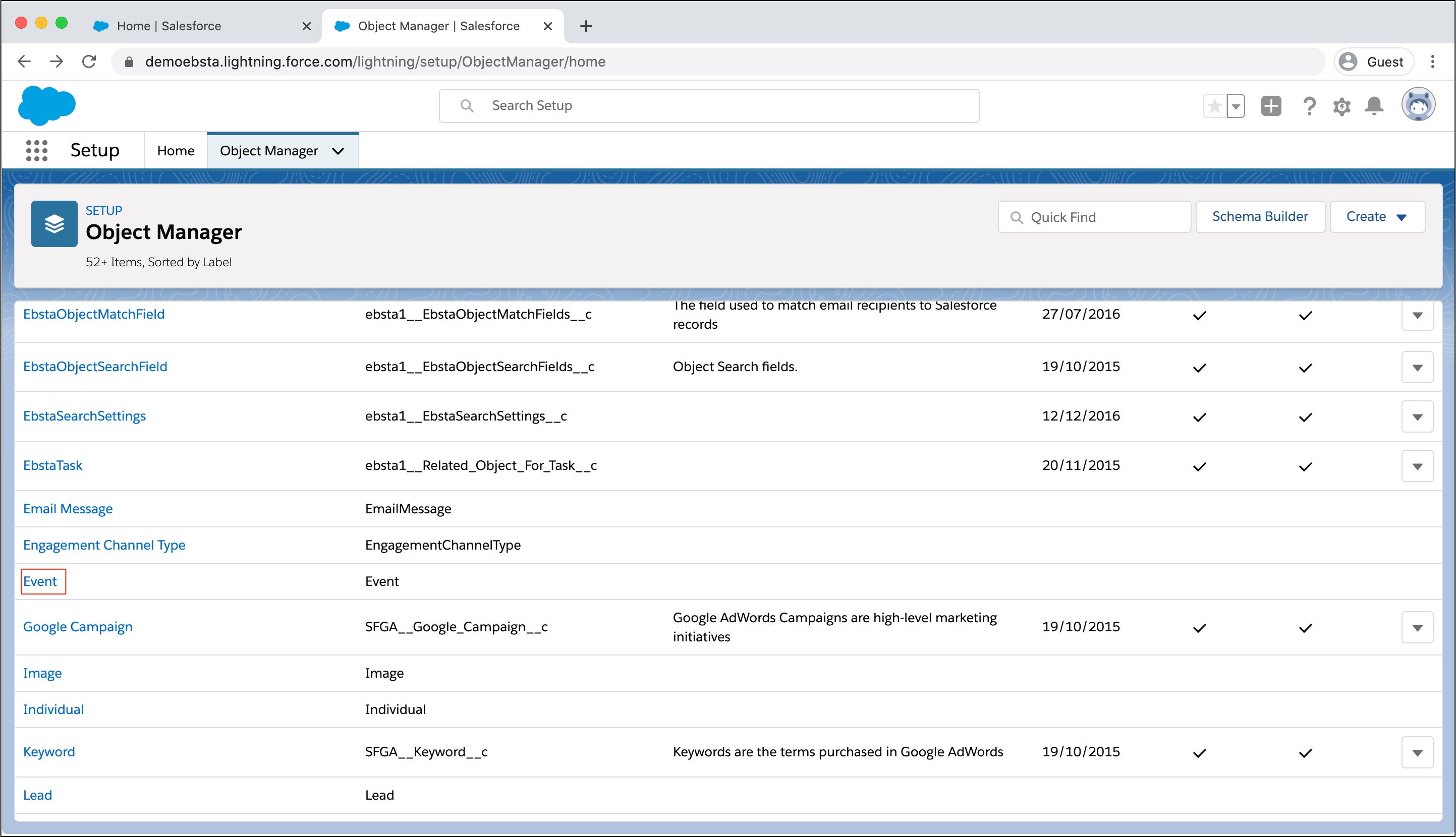The width and height of the screenshot is (1456, 837).
Task: Open the Google Campaign object
Action: (78, 627)
